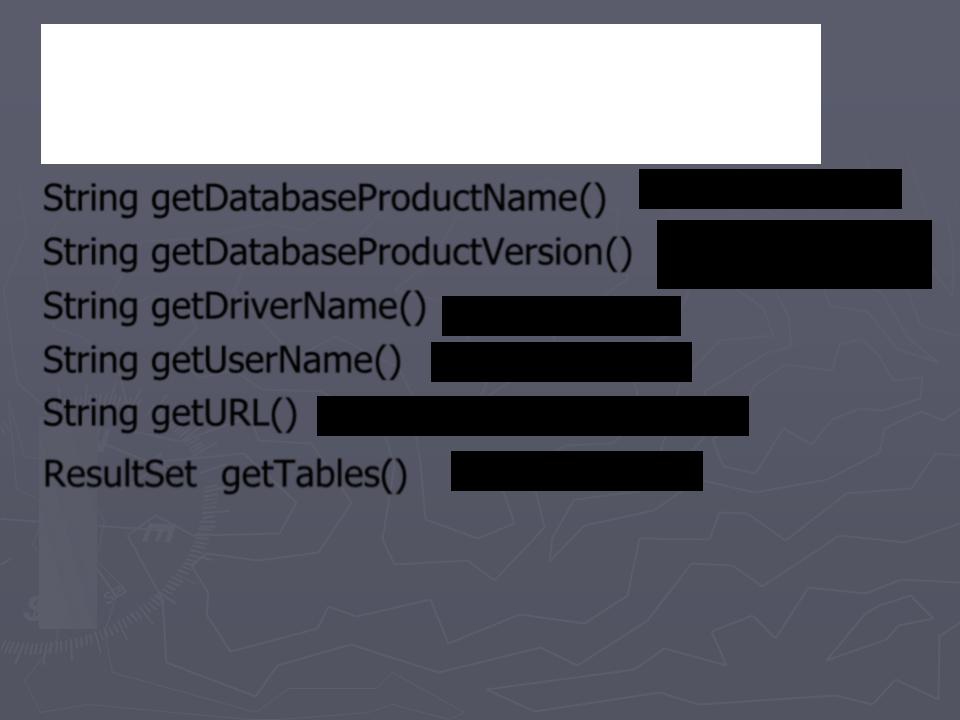The width and height of the screenshot is (960, 720).
Task: Click black box next to getDriverName()
Action: 561,316
